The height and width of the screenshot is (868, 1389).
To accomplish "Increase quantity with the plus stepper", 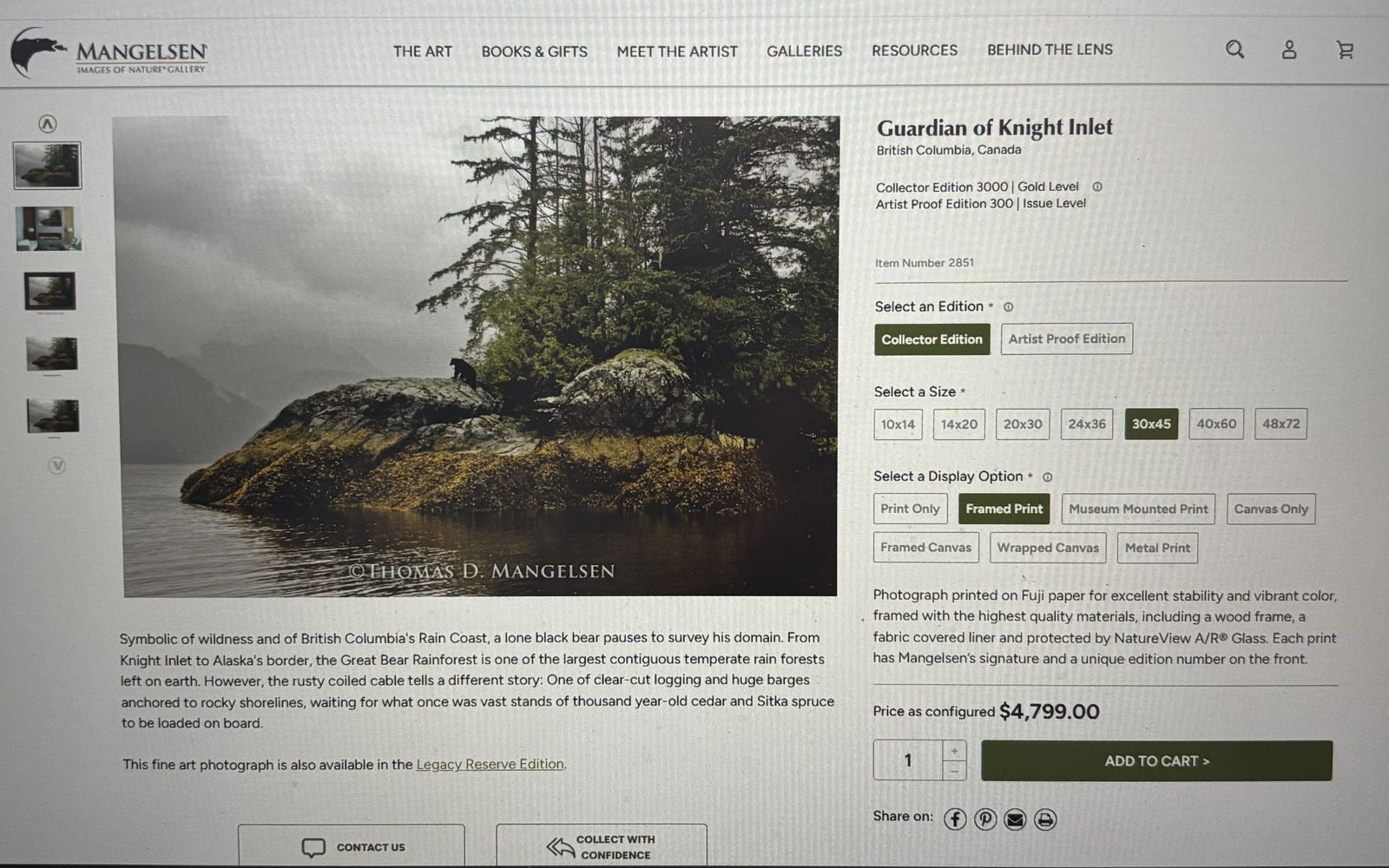I will pyautogui.click(x=954, y=751).
